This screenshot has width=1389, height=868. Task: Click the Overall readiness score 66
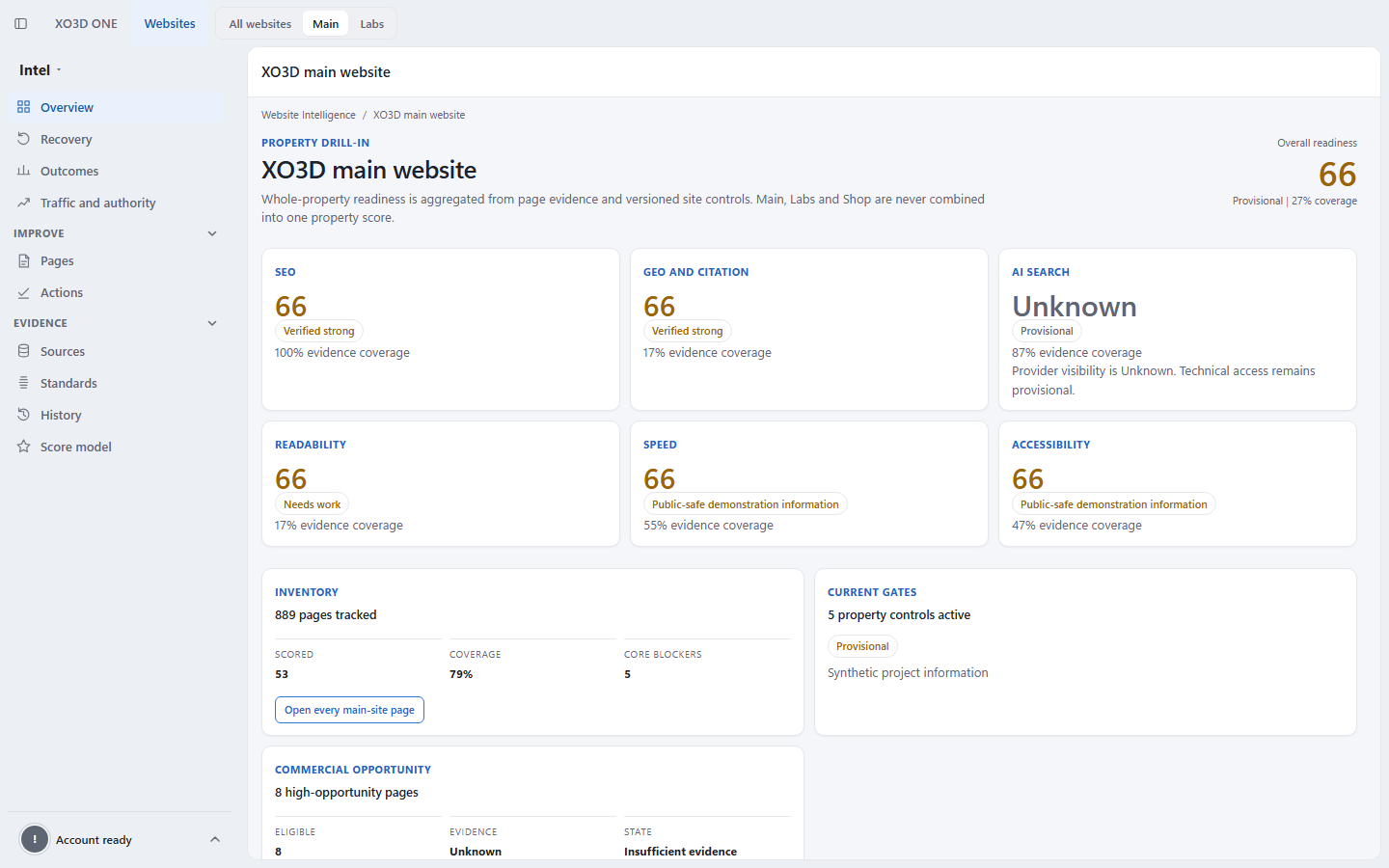1337,175
